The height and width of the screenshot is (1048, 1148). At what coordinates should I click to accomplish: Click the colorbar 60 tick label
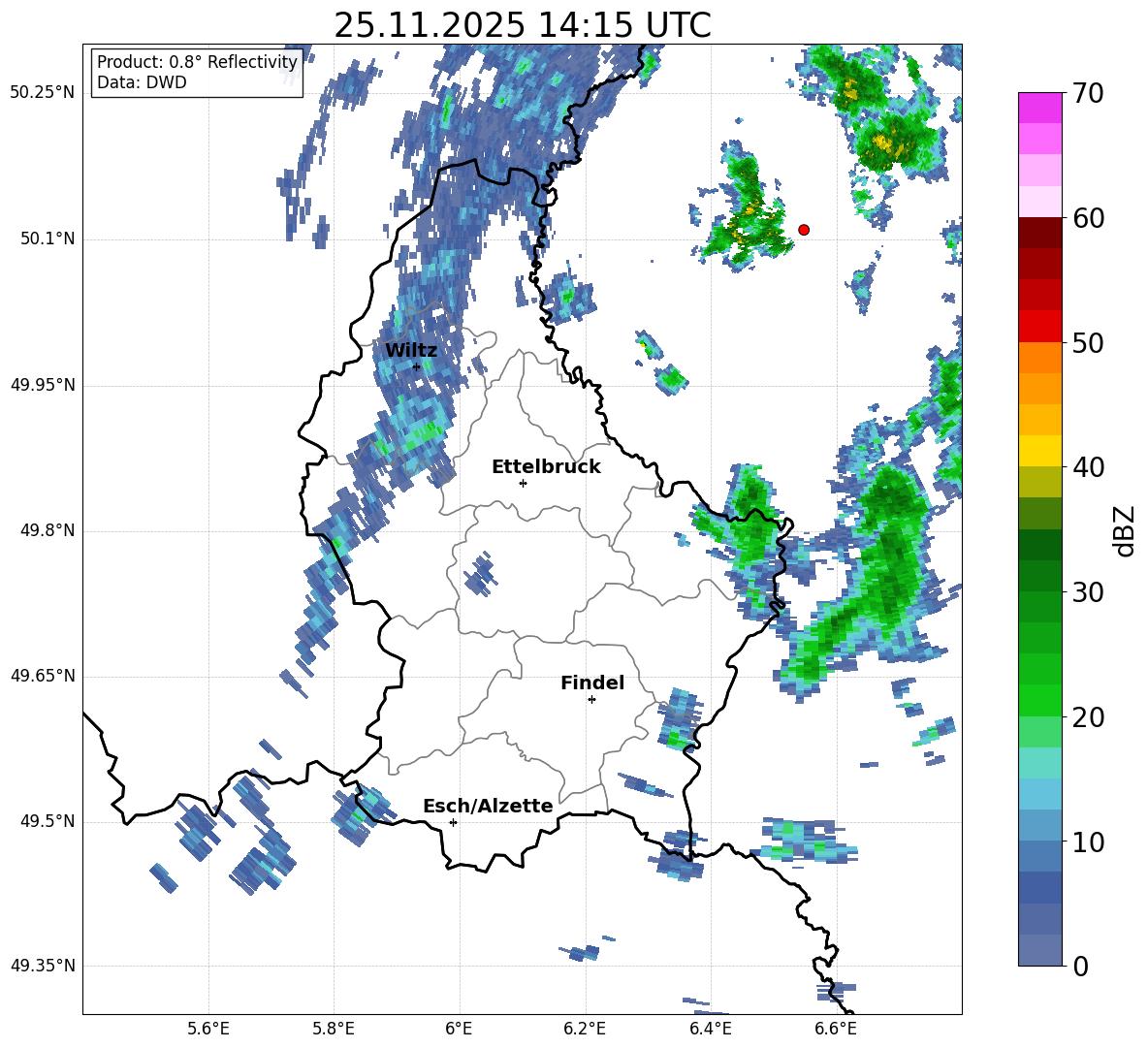[x=1088, y=218]
